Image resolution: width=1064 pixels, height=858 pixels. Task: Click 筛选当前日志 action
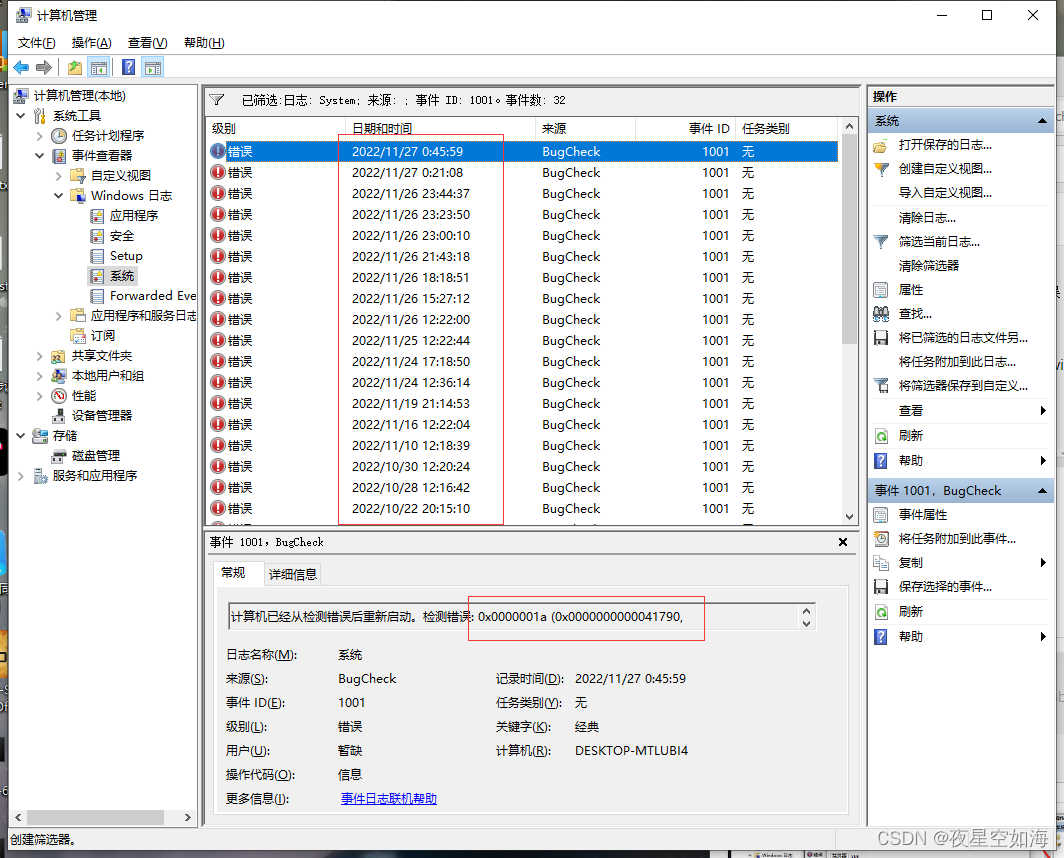pos(939,242)
